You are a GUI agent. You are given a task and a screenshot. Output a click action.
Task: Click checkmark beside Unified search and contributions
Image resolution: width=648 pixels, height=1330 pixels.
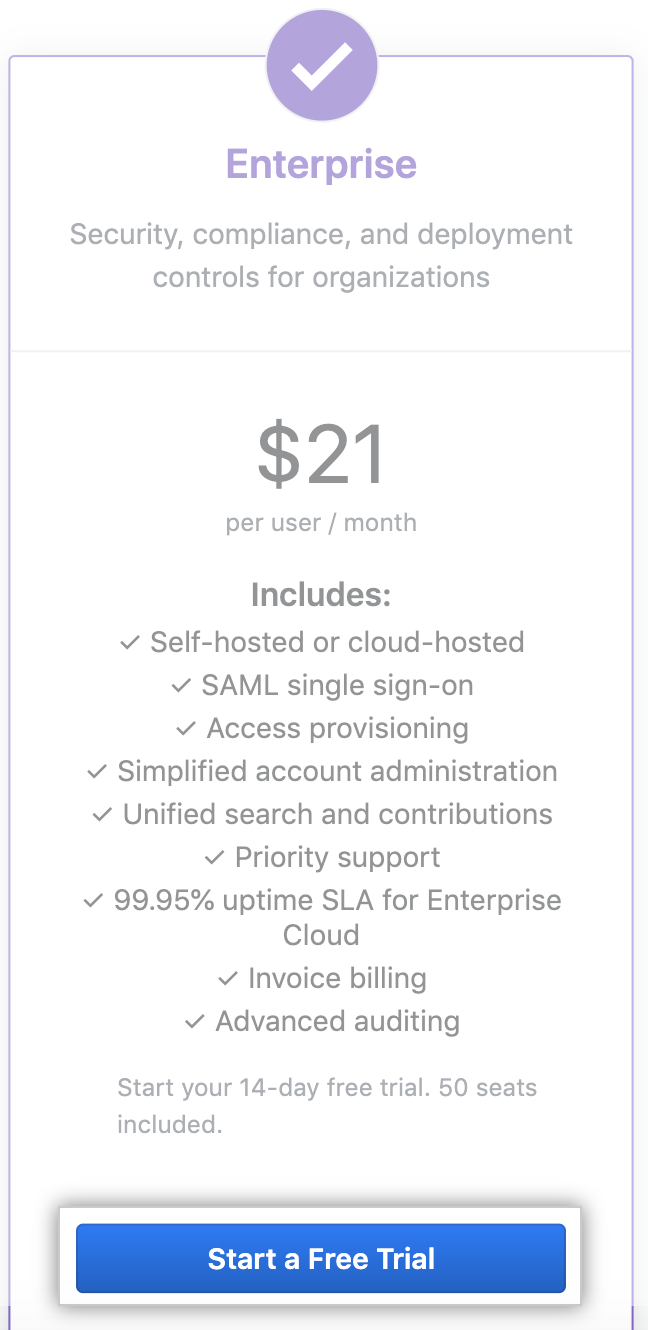102,815
